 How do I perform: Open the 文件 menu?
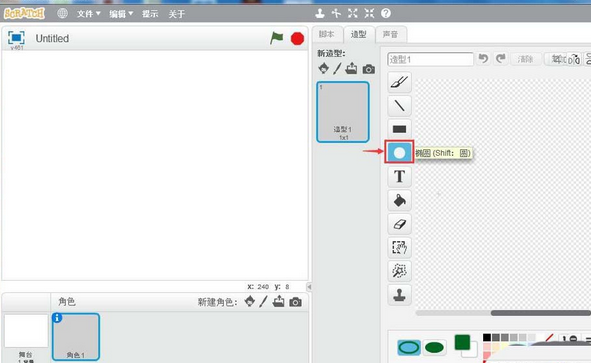(x=89, y=14)
